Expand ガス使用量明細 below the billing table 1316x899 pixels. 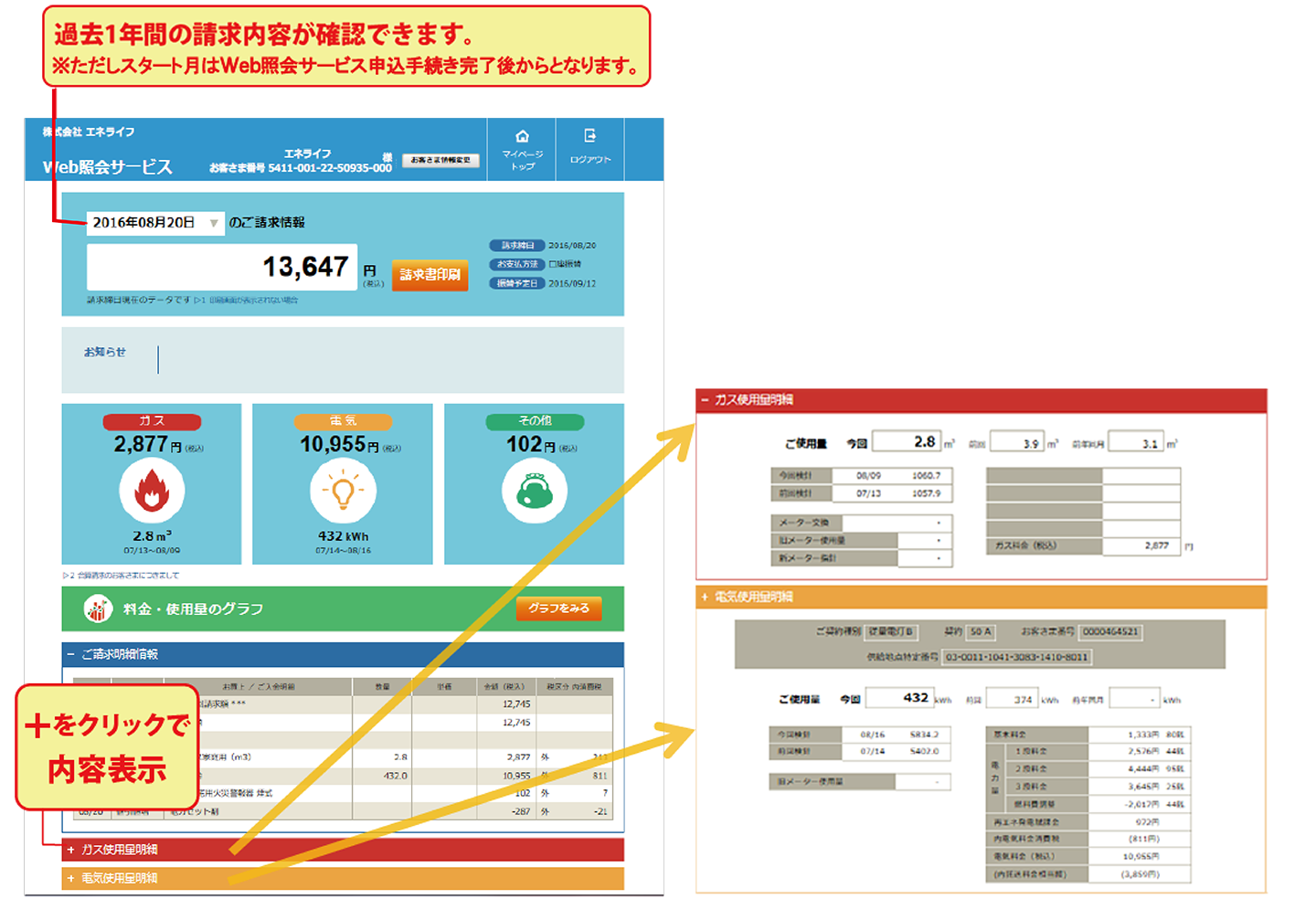(343, 850)
